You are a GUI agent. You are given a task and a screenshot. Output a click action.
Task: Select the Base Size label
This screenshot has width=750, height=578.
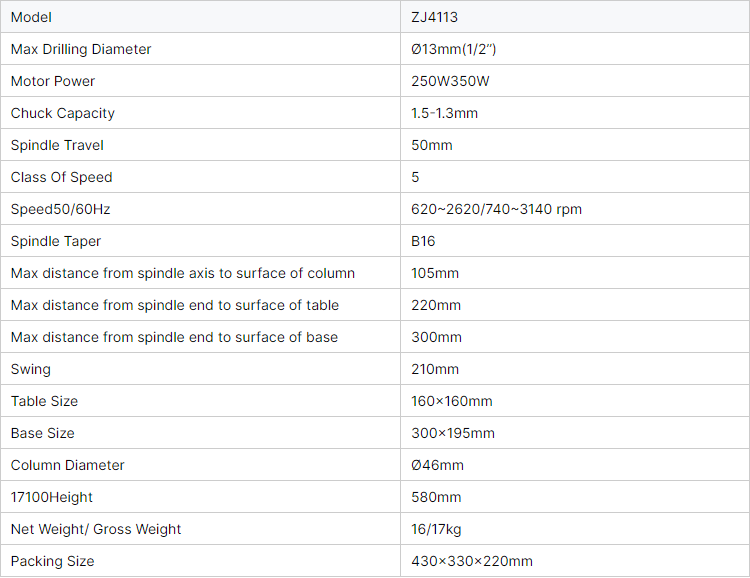pos(43,433)
